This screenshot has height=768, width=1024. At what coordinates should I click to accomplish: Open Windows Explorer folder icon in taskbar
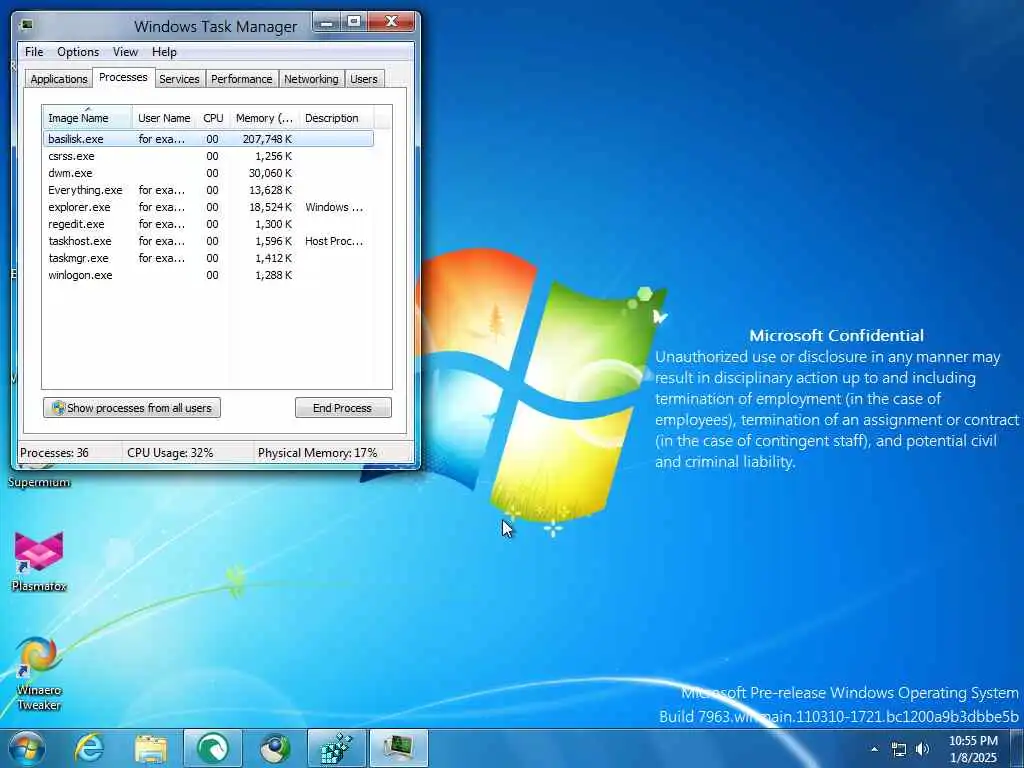[150, 748]
